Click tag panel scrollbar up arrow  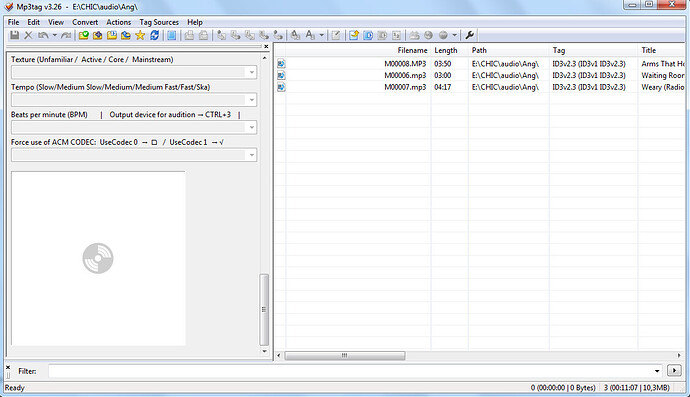[264, 58]
